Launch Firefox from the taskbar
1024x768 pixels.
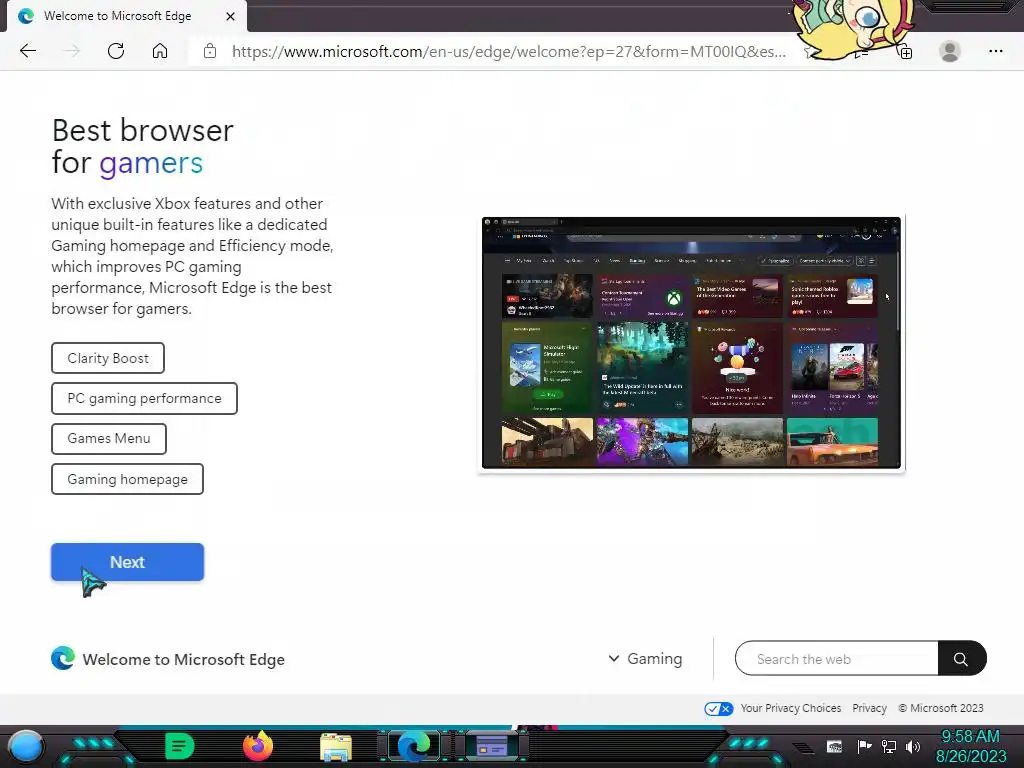tap(257, 746)
